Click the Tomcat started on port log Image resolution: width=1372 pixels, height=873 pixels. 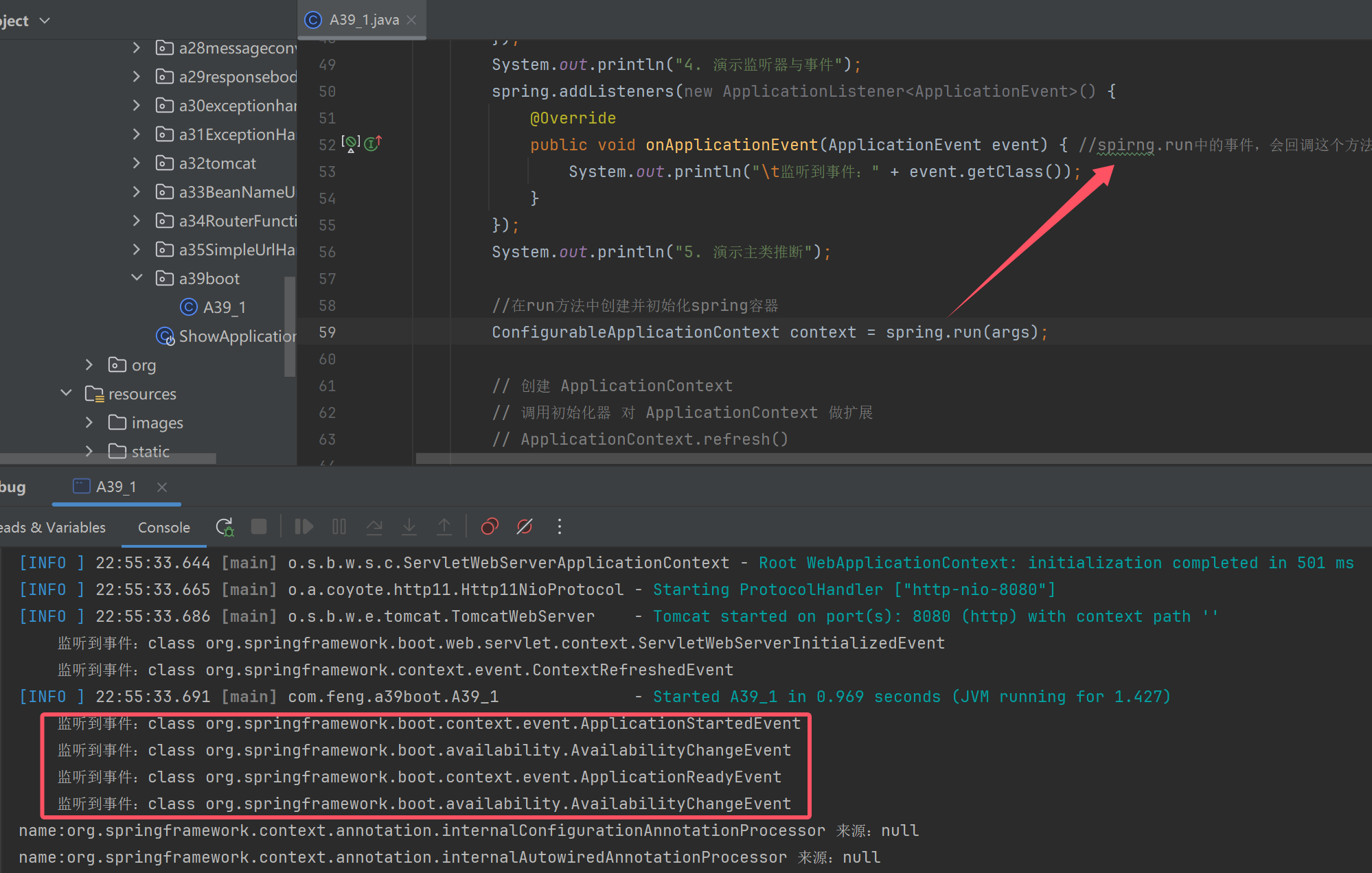tap(935, 616)
